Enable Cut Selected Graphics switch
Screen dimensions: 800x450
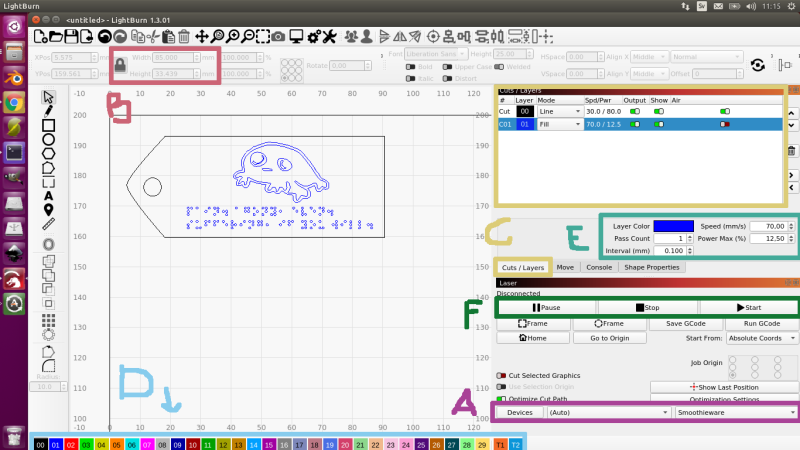coord(501,376)
